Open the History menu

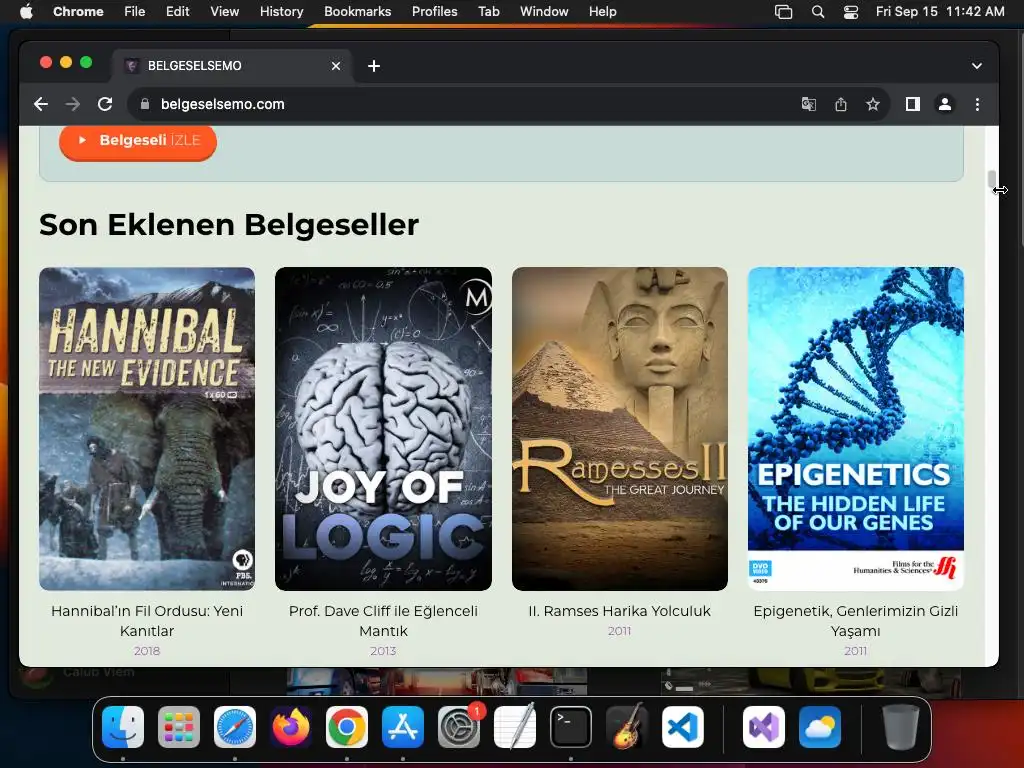pos(281,12)
